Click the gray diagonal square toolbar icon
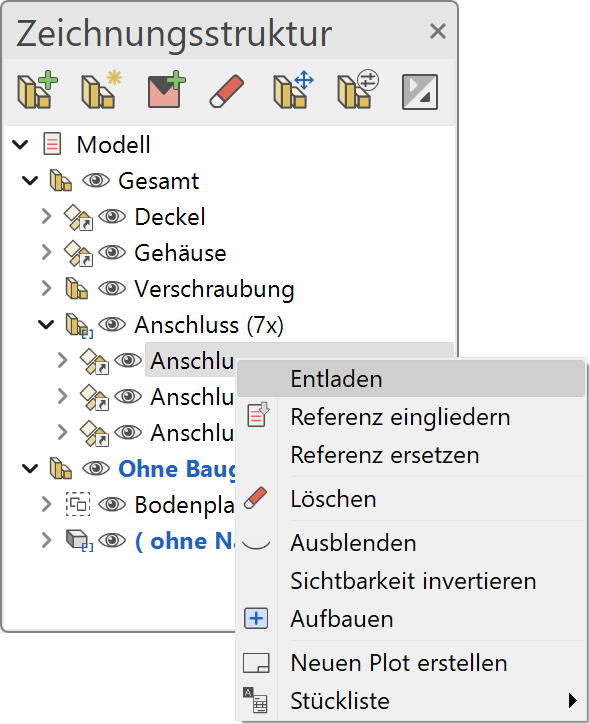 (x=420, y=92)
